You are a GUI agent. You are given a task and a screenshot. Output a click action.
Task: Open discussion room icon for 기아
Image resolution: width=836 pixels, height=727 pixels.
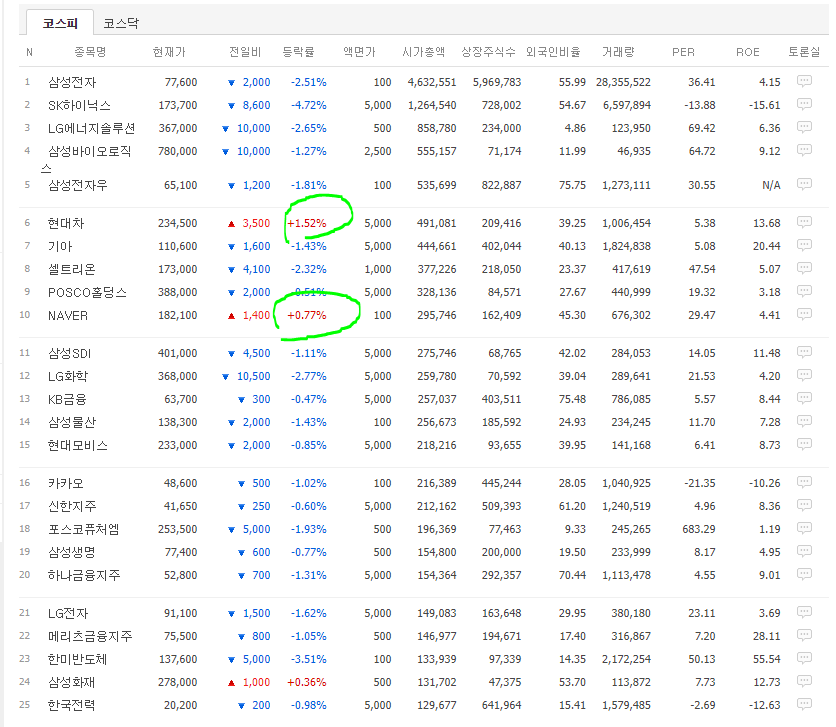pos(804,245)
